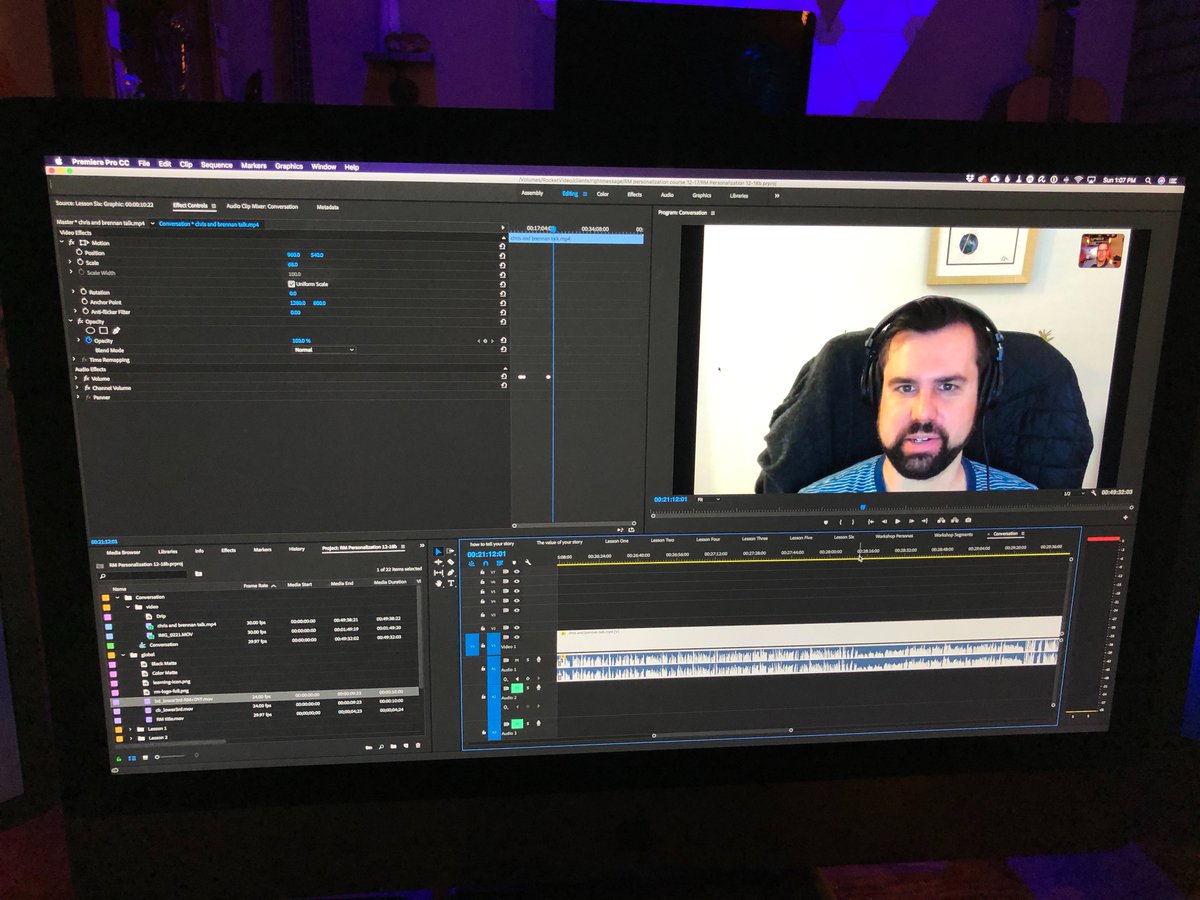Screen dimensions: 1200x900
Task: Click Go to In point button
Action: point(871,521)
